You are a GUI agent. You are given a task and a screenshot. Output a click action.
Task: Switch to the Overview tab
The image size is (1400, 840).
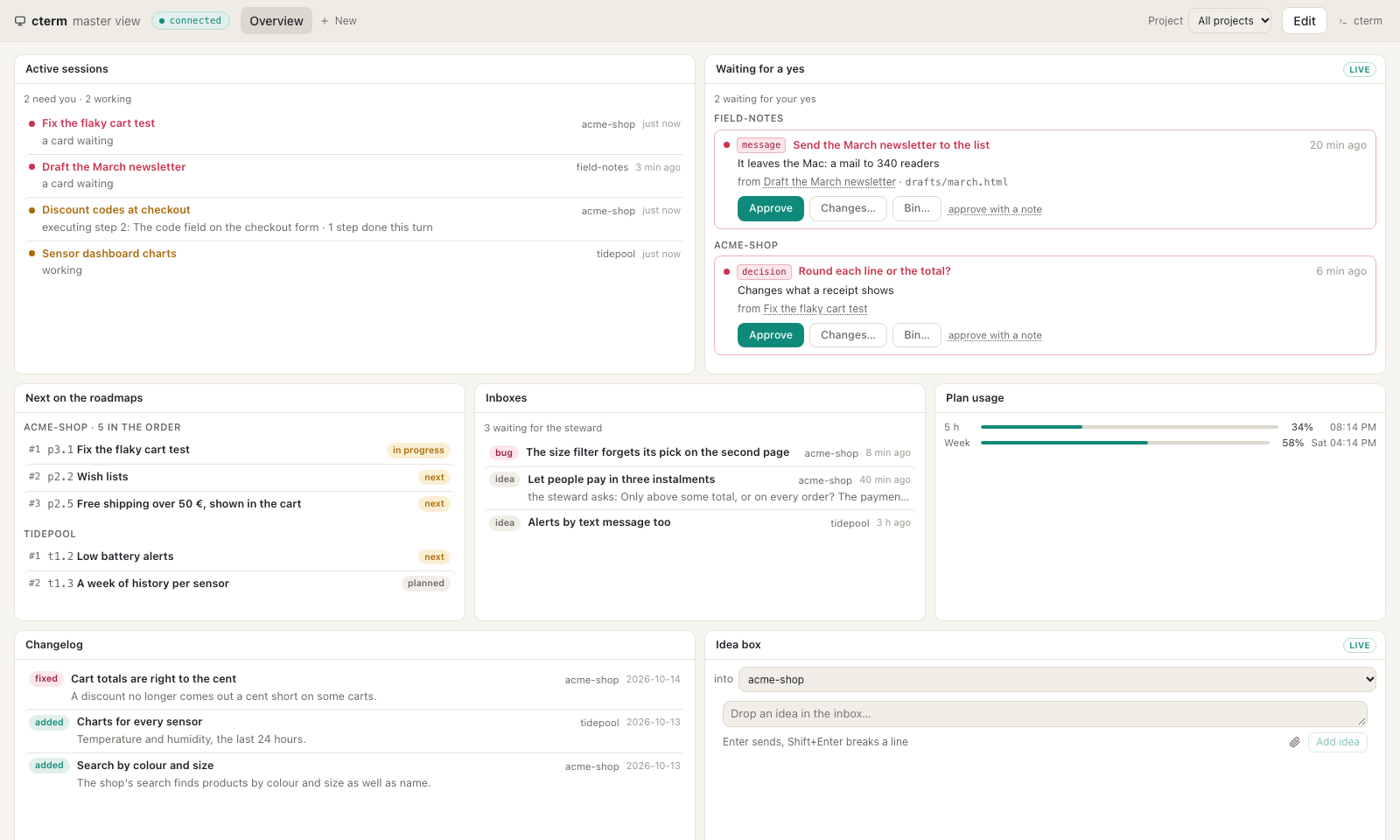[276, 21]
